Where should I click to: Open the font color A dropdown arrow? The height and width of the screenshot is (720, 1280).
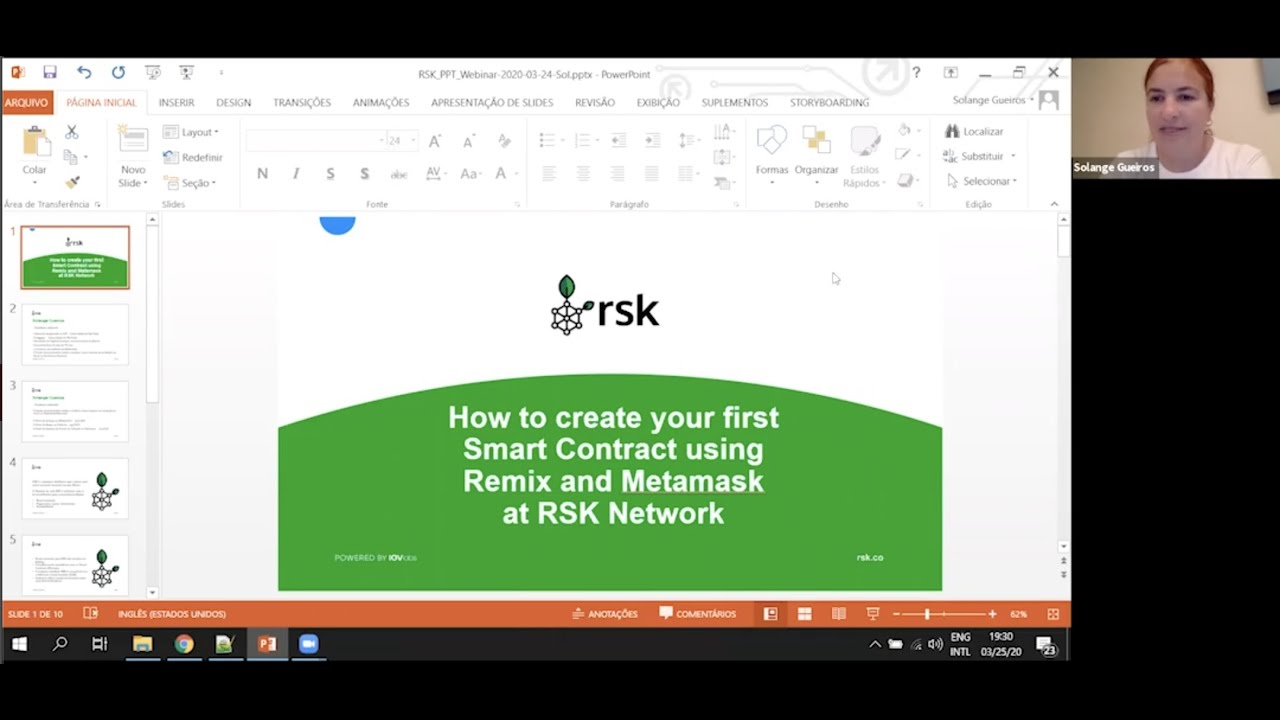pos(516,173)
